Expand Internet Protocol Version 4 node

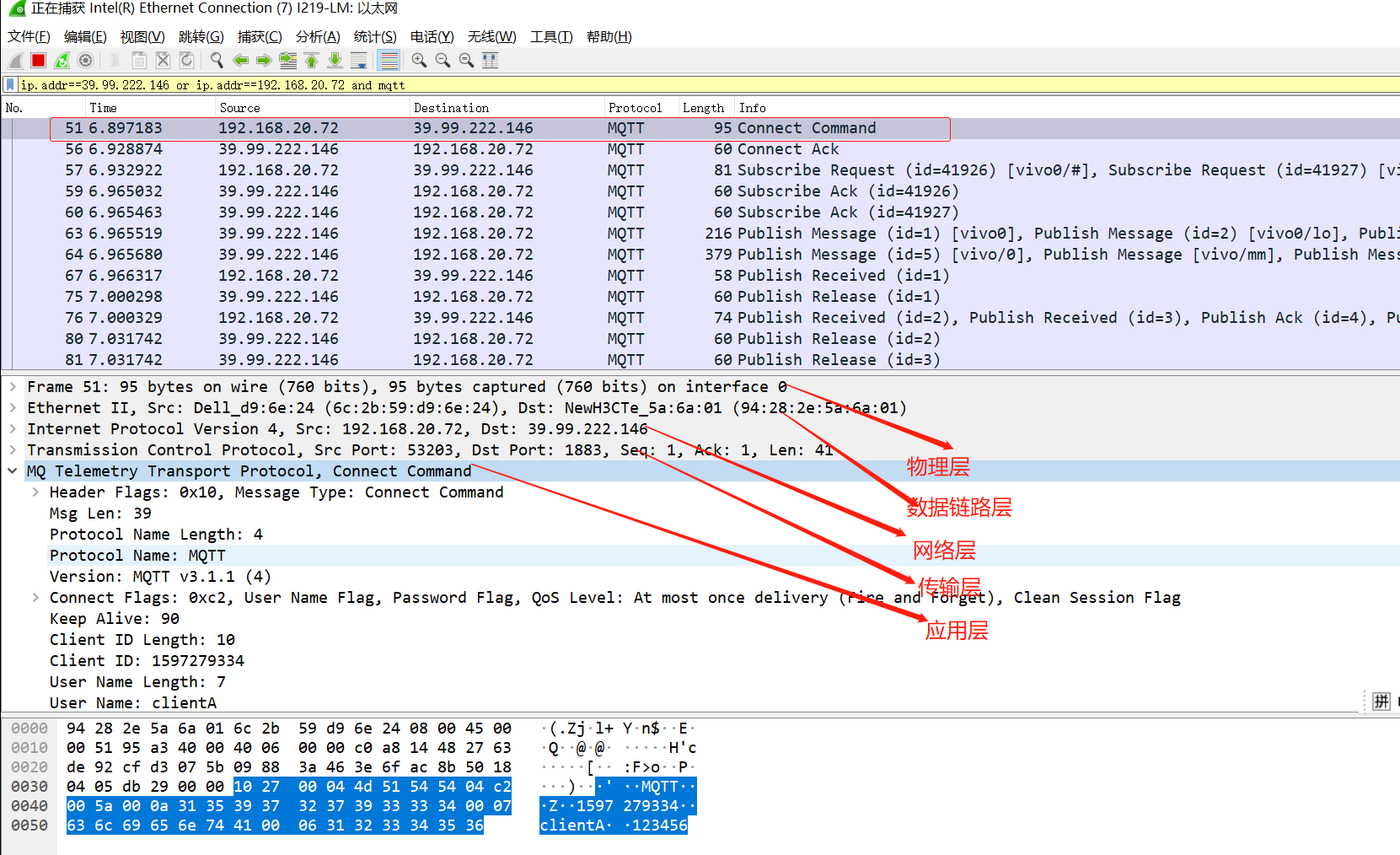(x=13, y=428)
